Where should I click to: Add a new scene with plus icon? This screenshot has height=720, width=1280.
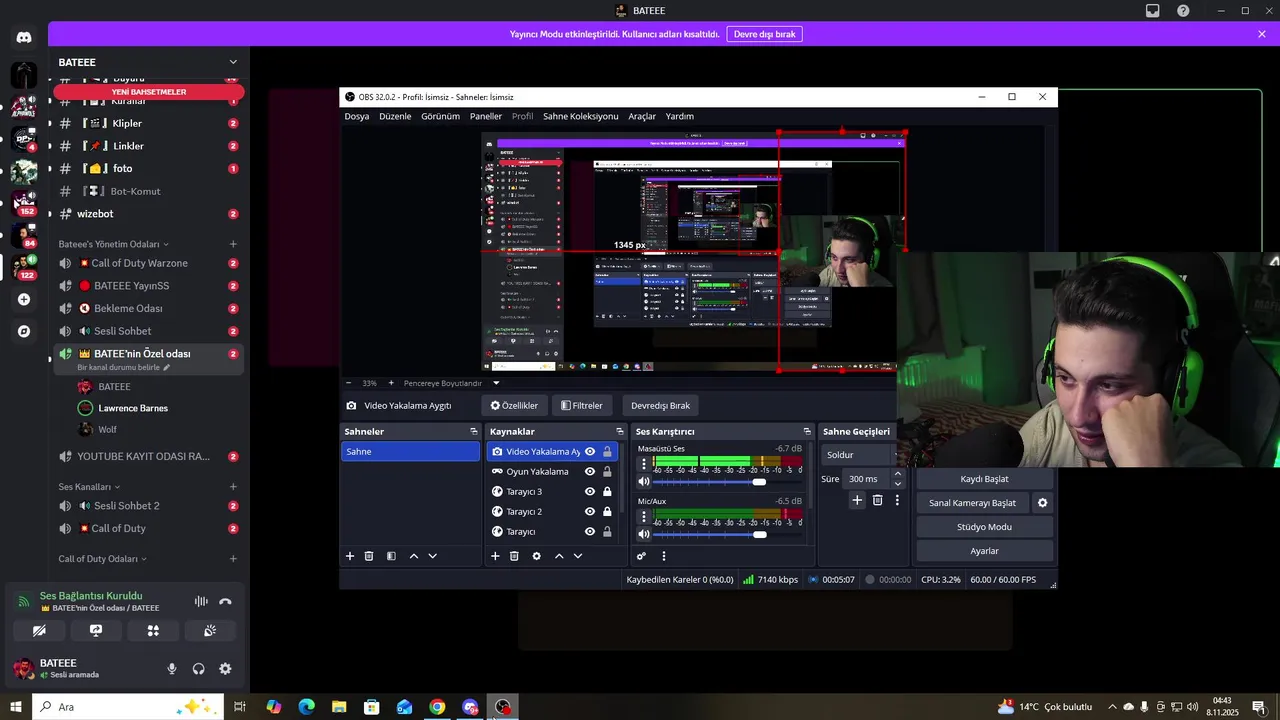pos(350,556)
